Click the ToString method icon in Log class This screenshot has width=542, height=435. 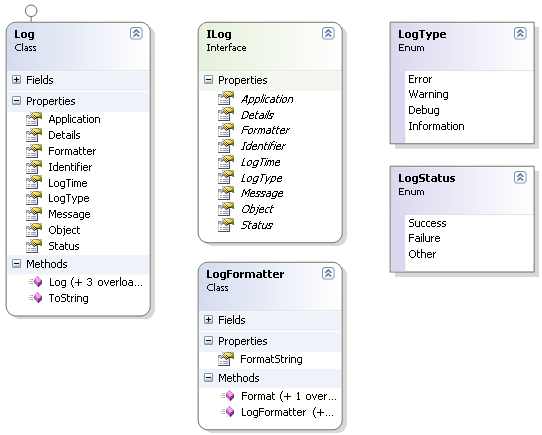[x=35, y=298]
